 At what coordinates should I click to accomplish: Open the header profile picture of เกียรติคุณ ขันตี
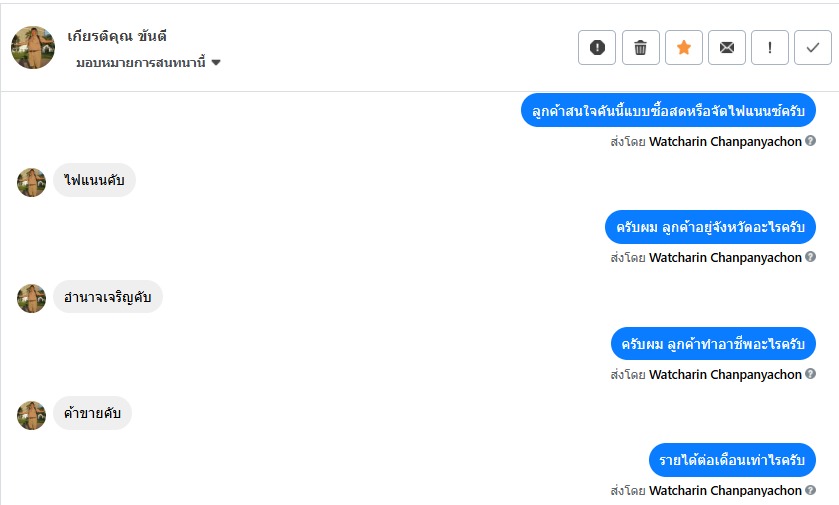pos(33,47)
